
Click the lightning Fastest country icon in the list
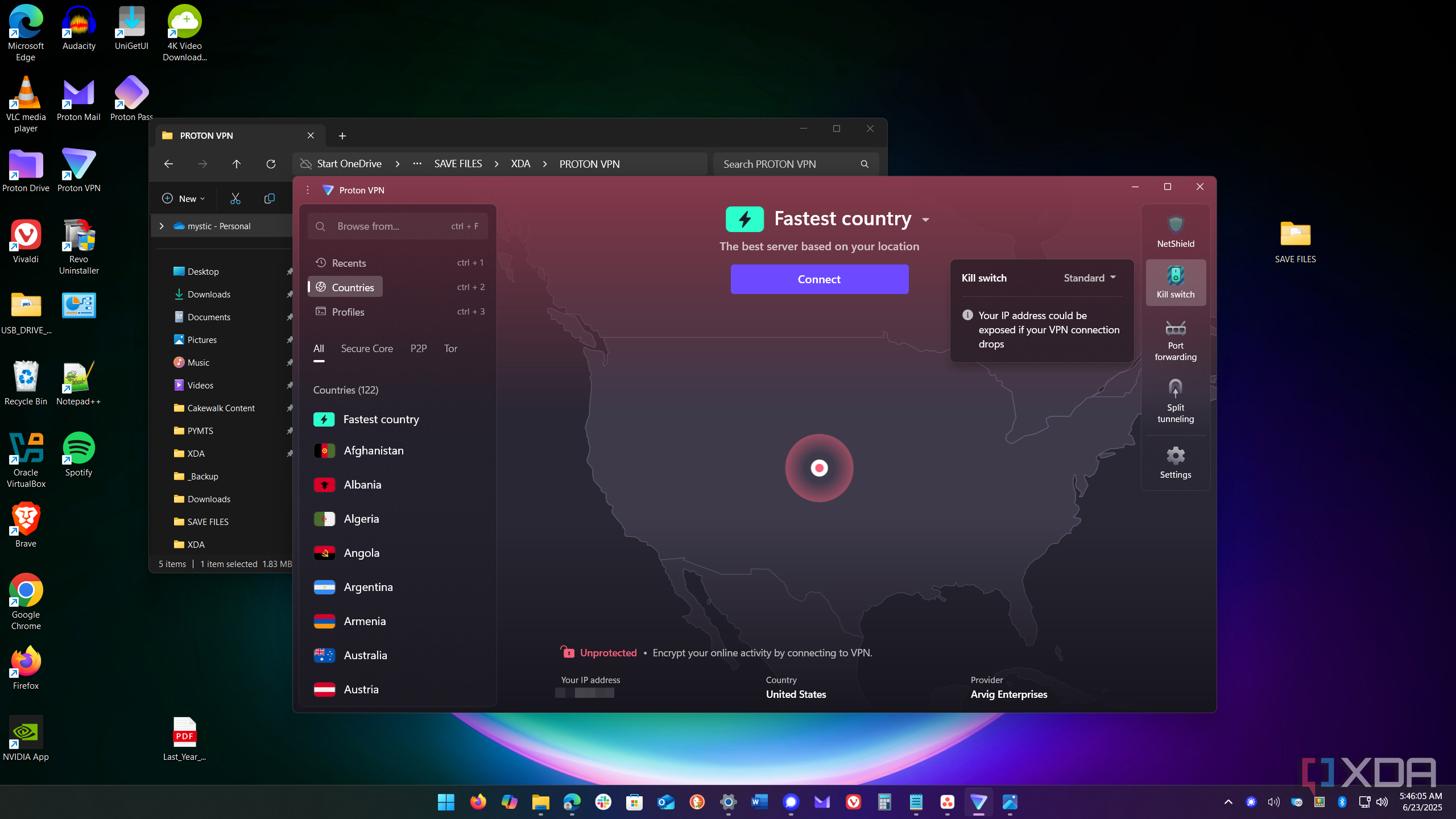tap(324, 420)
